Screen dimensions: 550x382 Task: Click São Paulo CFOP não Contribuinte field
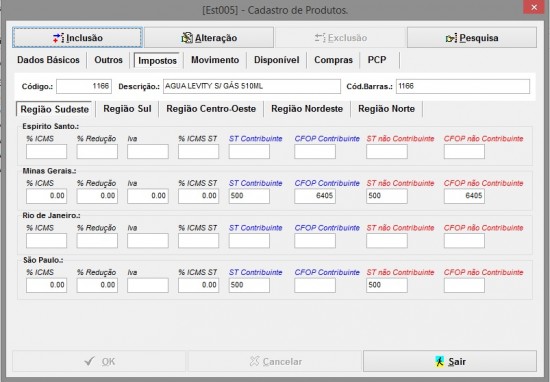464,285
